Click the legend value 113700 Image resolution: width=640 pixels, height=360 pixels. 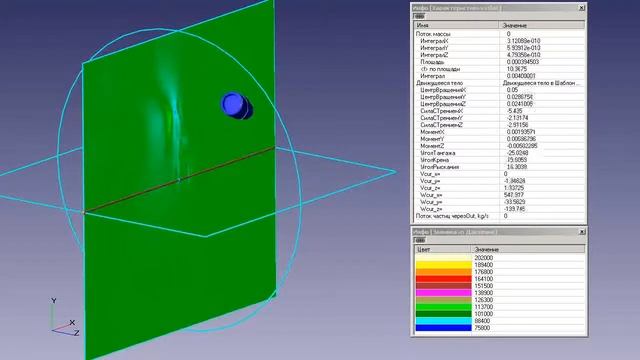[484, 307]
